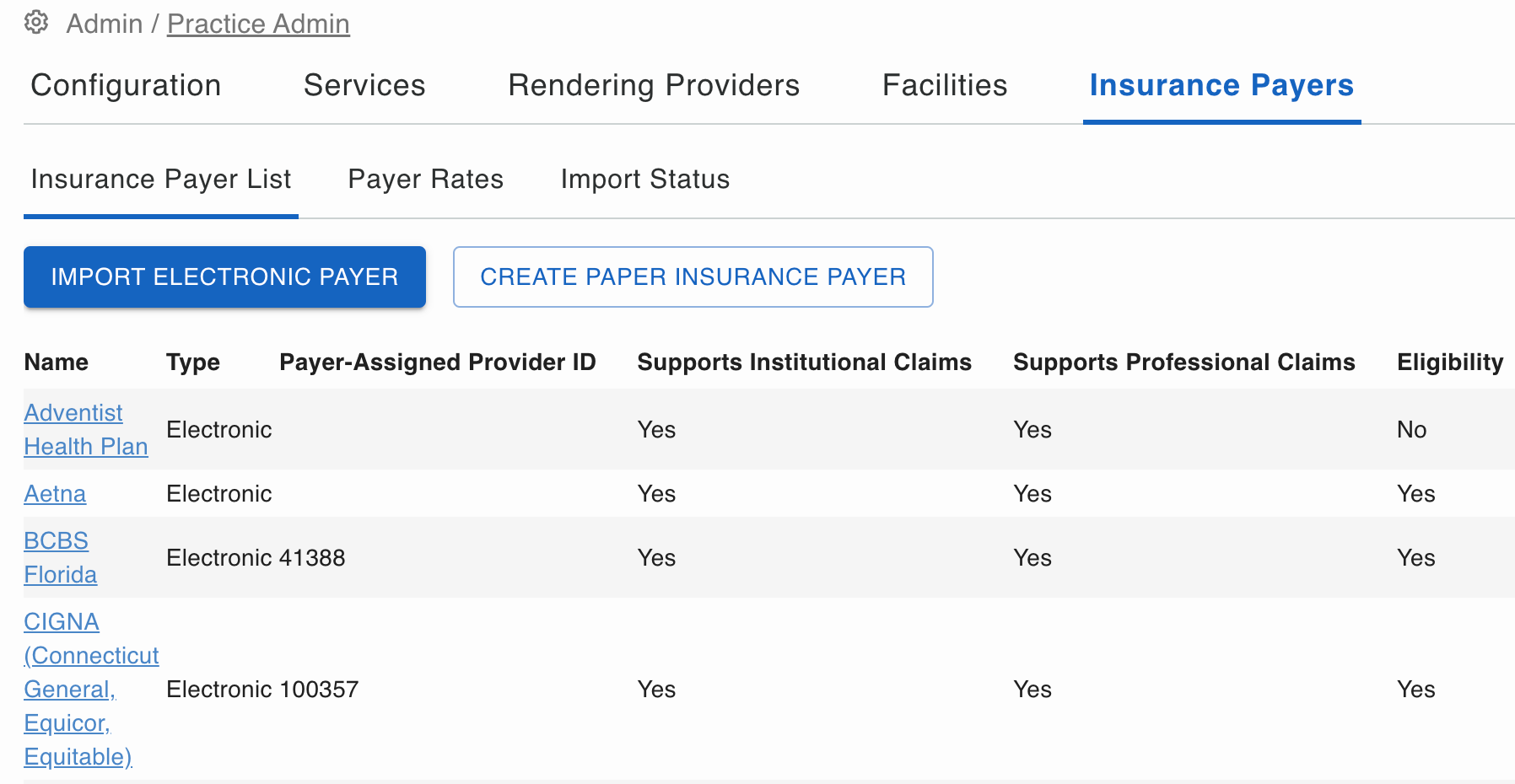Switch to the Configuration tab
The height and width of the screenshot is (784, 1515).
[126, 85]
